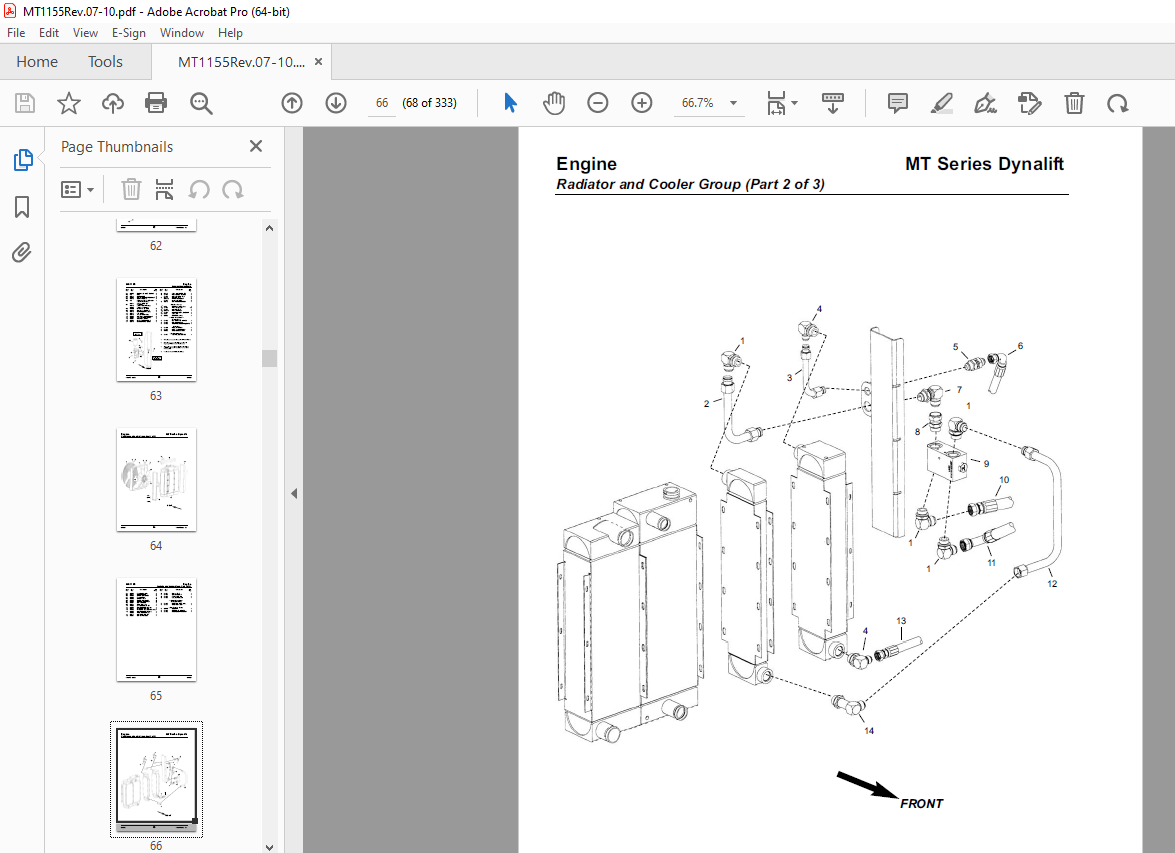The height and width of the screenshot is (853, 1175).
Task: Click the 'FRONT' label in diagram
Action: [922, 804]
